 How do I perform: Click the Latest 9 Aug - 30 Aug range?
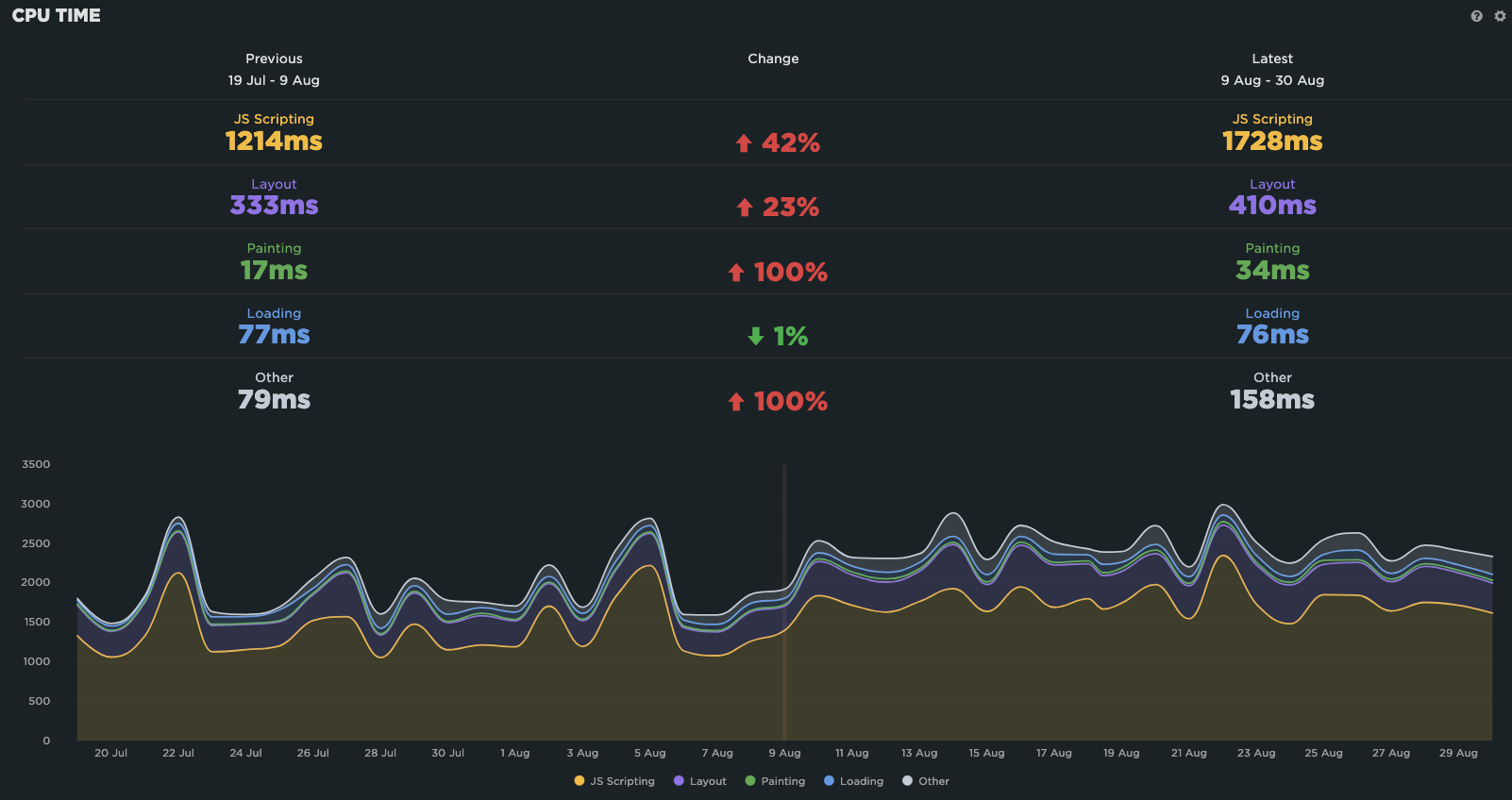1271,80
